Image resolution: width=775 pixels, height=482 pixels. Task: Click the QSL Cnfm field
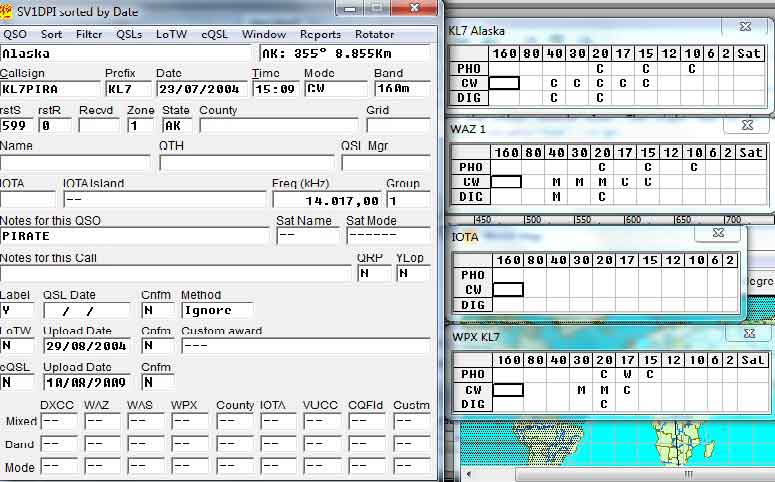158,310
